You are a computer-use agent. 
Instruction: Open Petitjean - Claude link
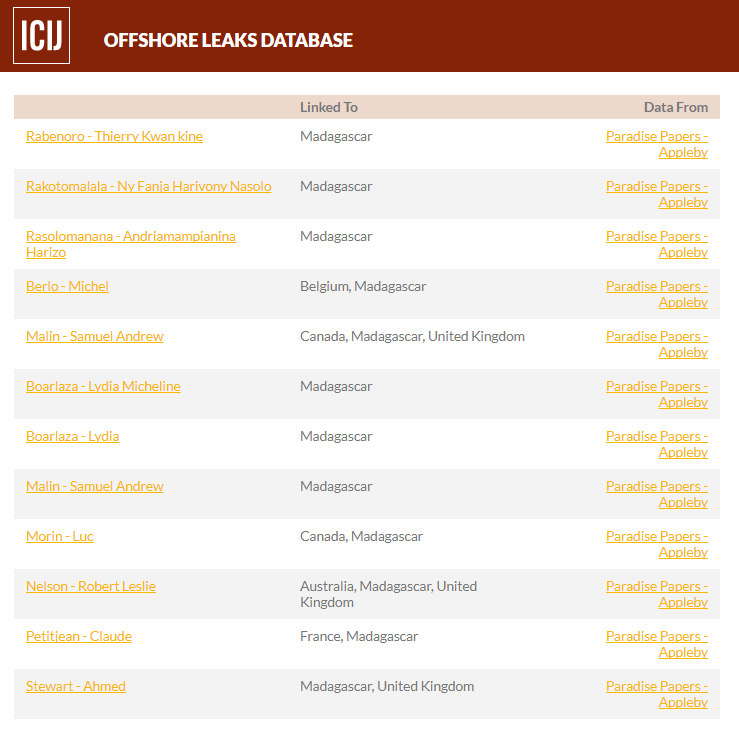pyautogui.click(x=79, y=636)
